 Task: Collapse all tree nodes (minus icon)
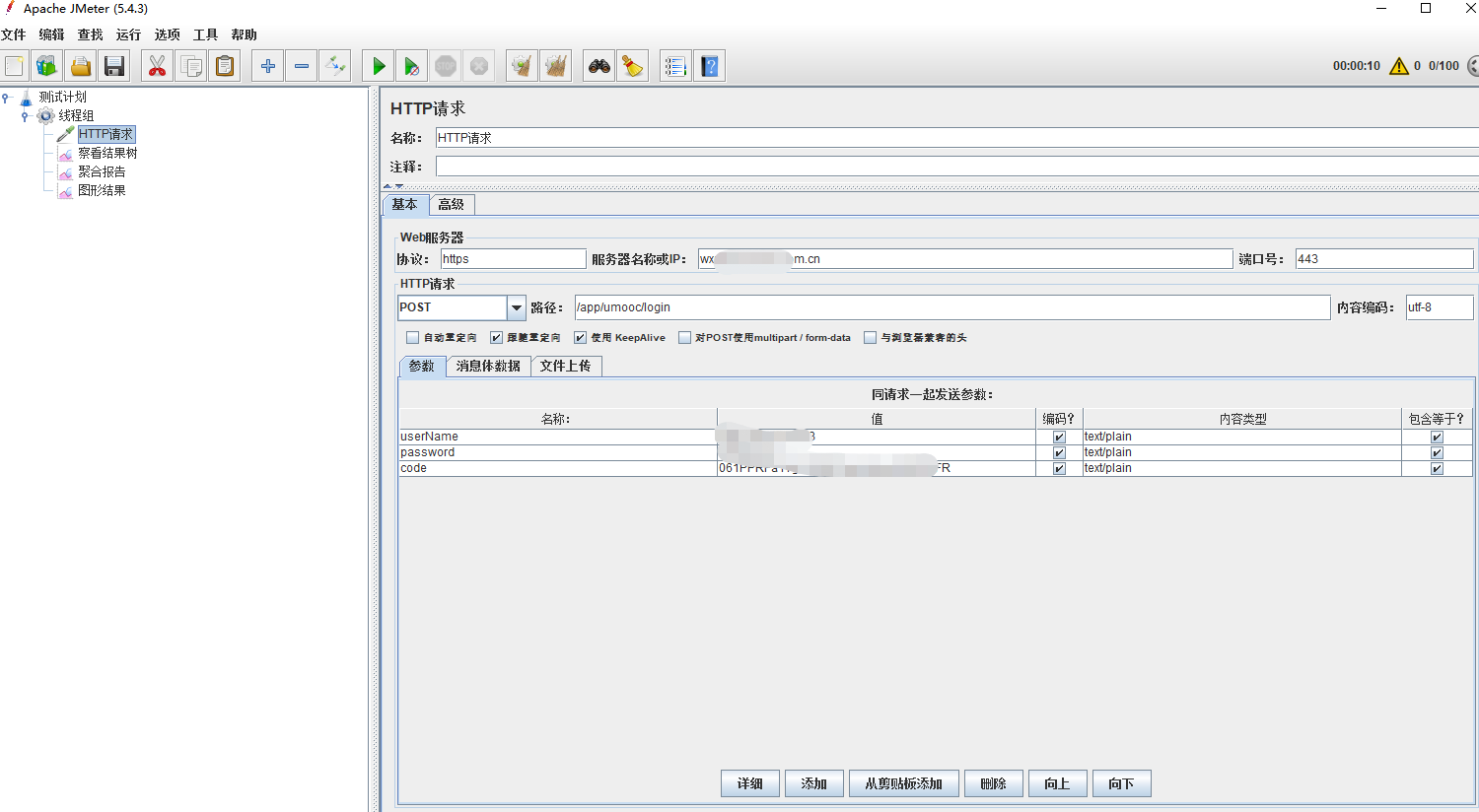point(302,66)
